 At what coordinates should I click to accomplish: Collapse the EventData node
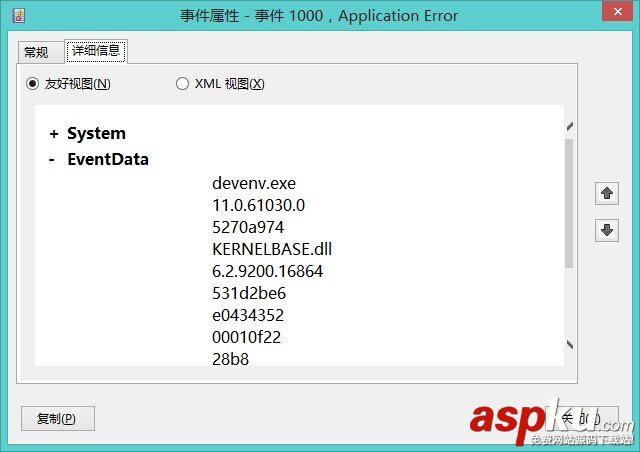click(51, 160)
